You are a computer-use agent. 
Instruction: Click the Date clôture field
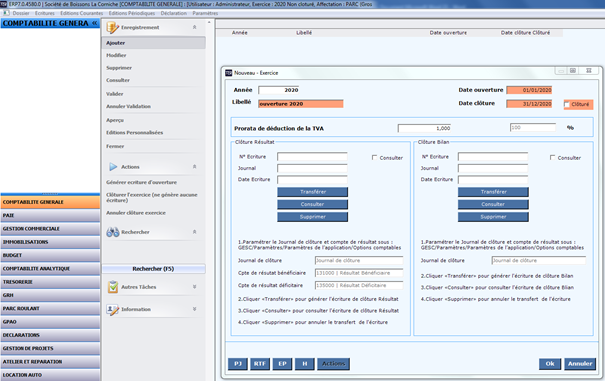tap(529, 104)
